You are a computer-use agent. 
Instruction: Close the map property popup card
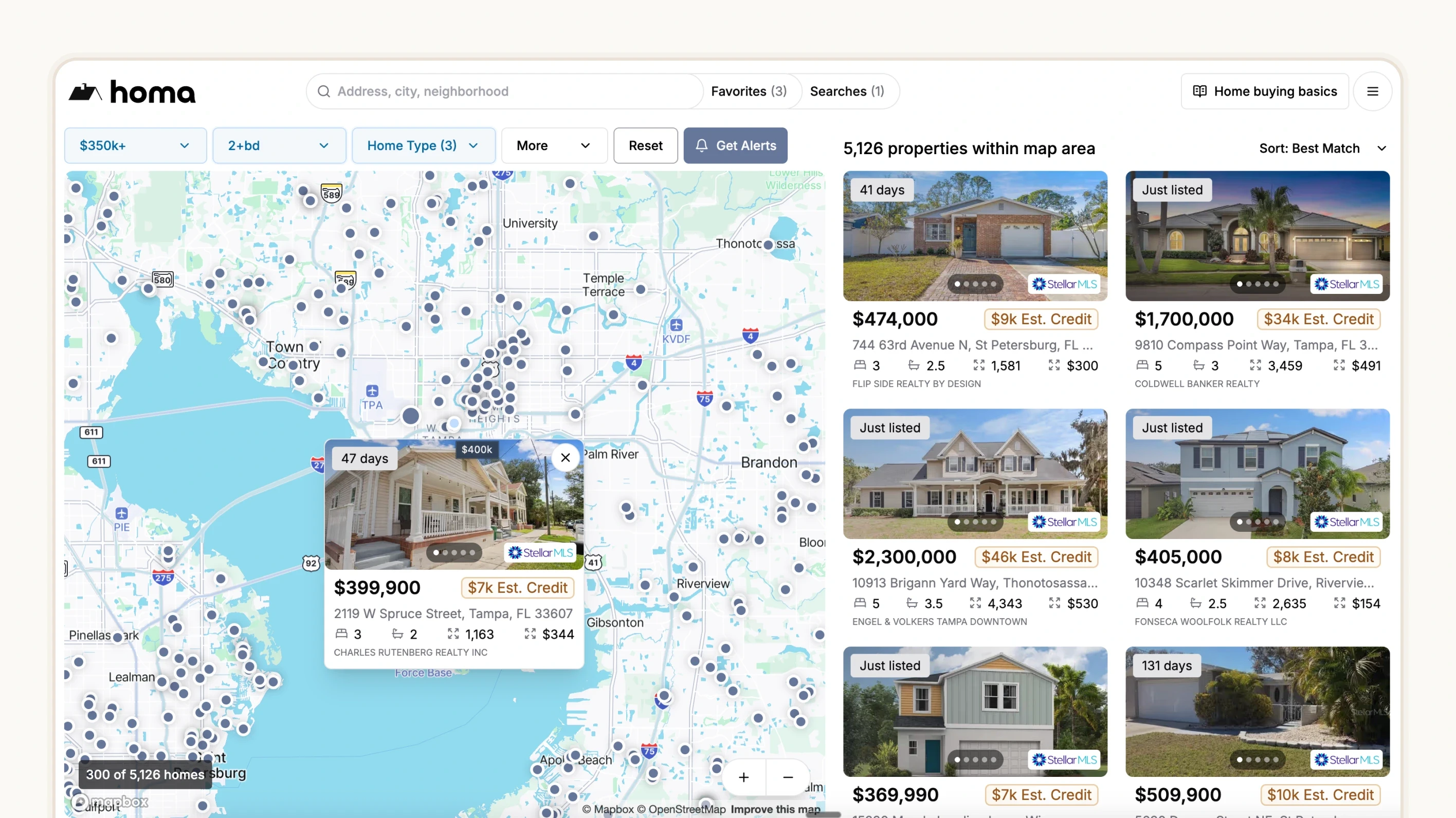coord(565,458)
